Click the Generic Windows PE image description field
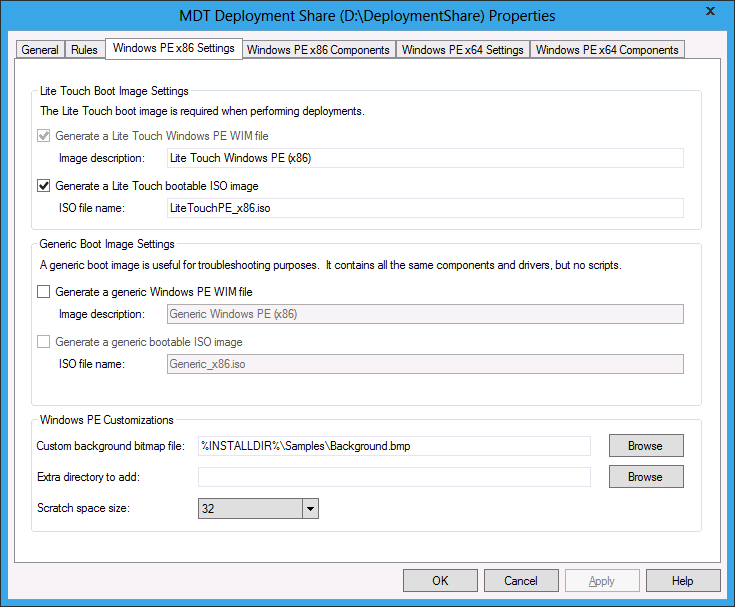Screen dimensions: 735x607 425,314
